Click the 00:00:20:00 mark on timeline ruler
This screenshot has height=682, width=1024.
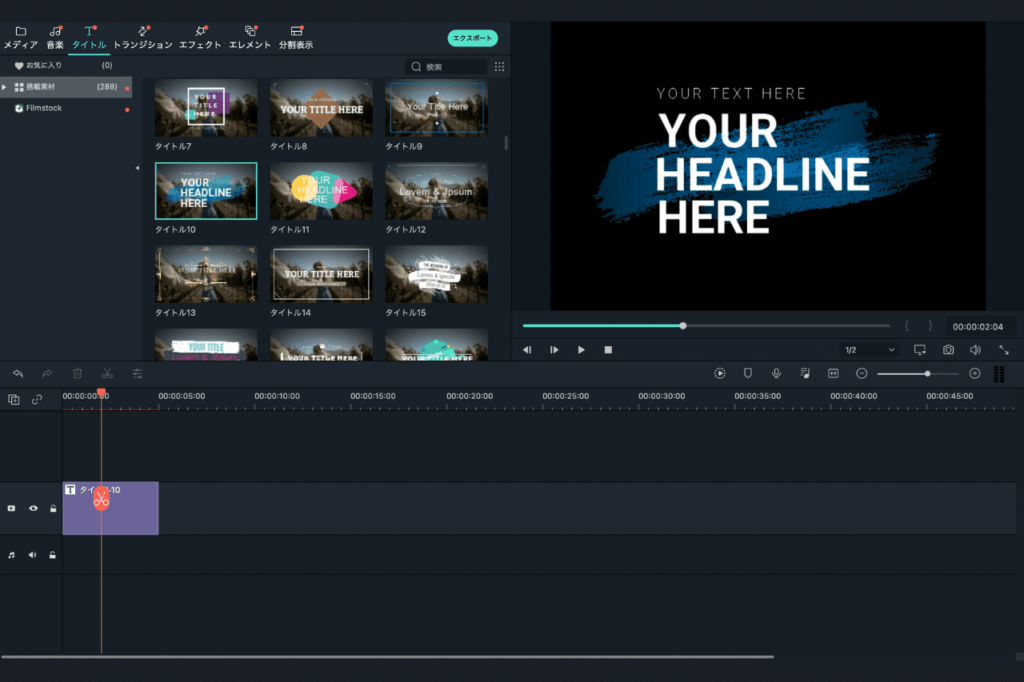[470, 396]
